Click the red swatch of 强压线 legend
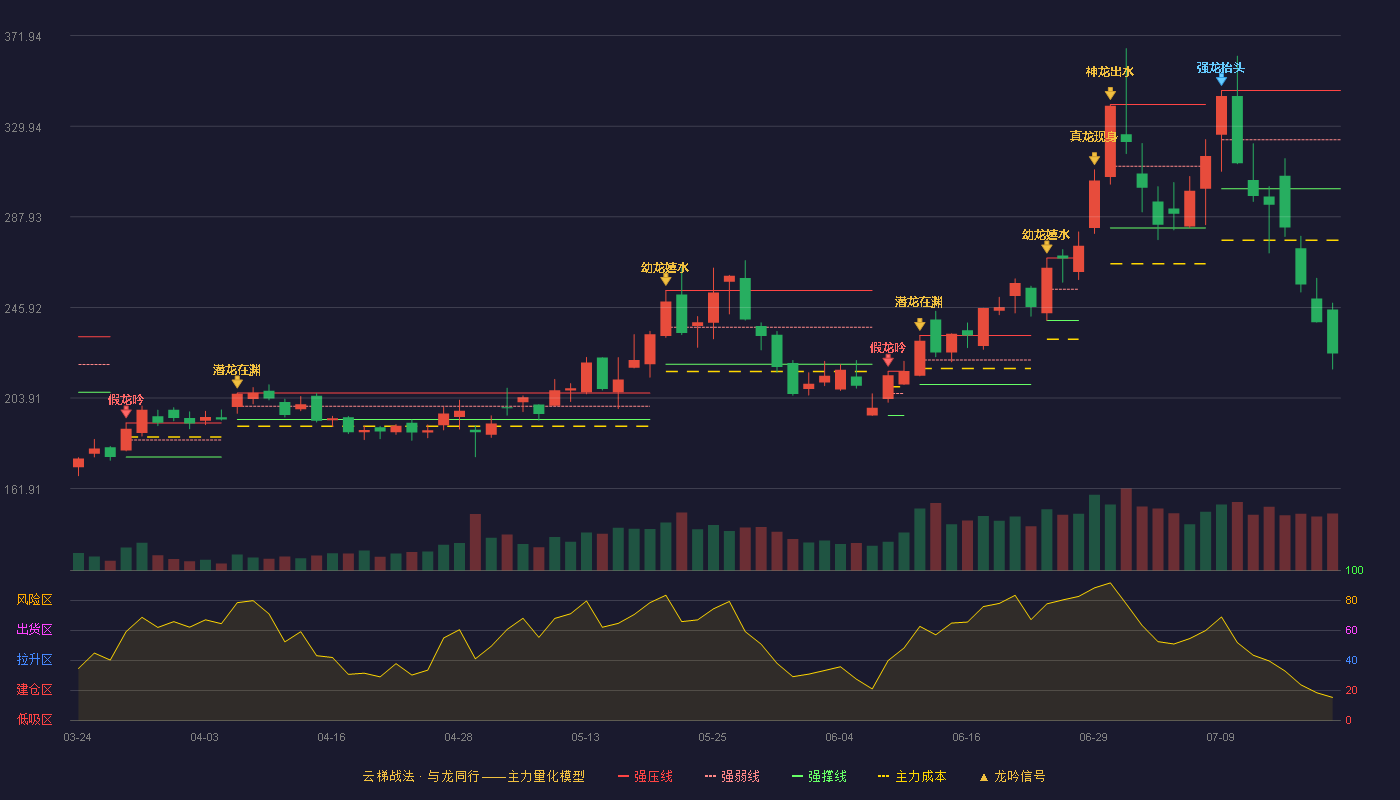1400x800 pixels. tap(624, 776)
